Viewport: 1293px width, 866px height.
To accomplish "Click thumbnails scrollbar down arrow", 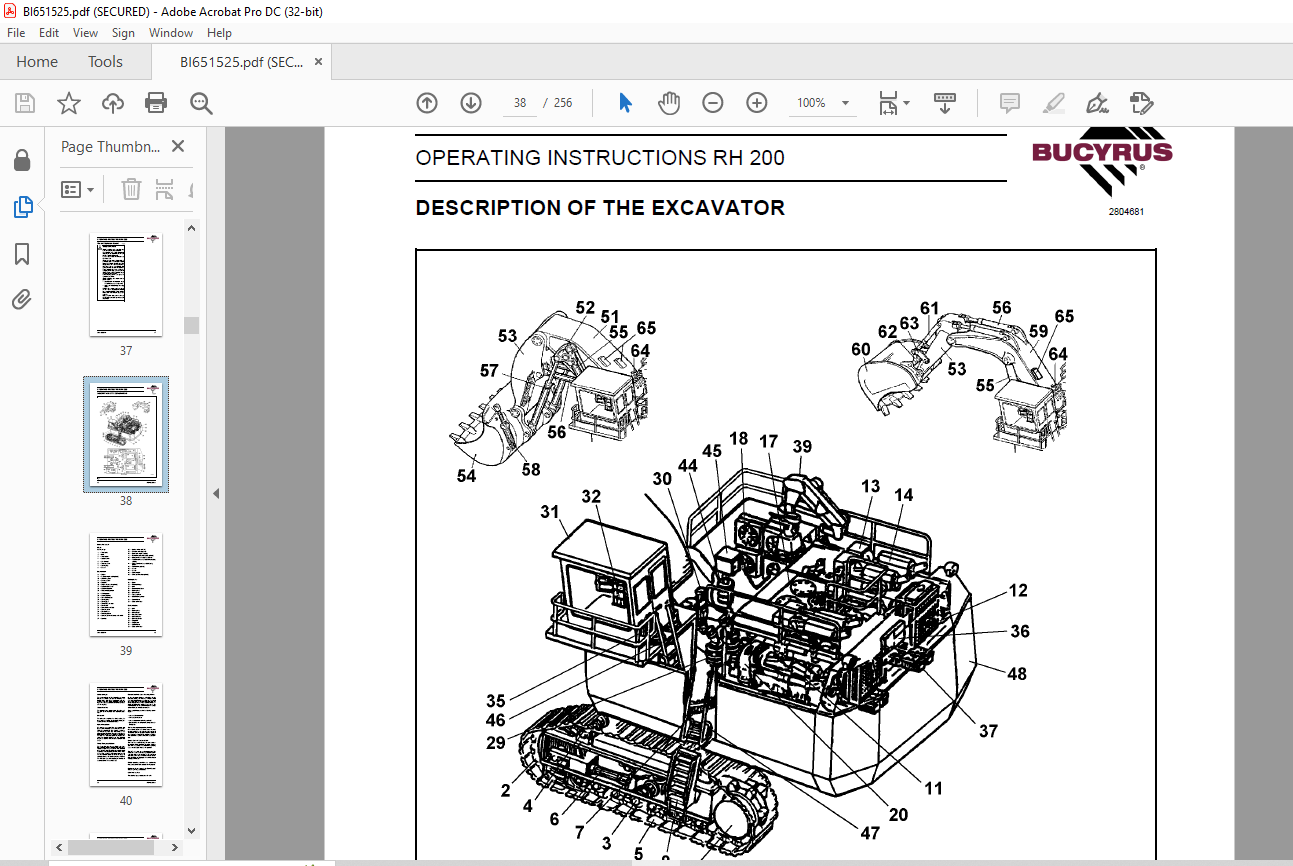I will [192, 830].
